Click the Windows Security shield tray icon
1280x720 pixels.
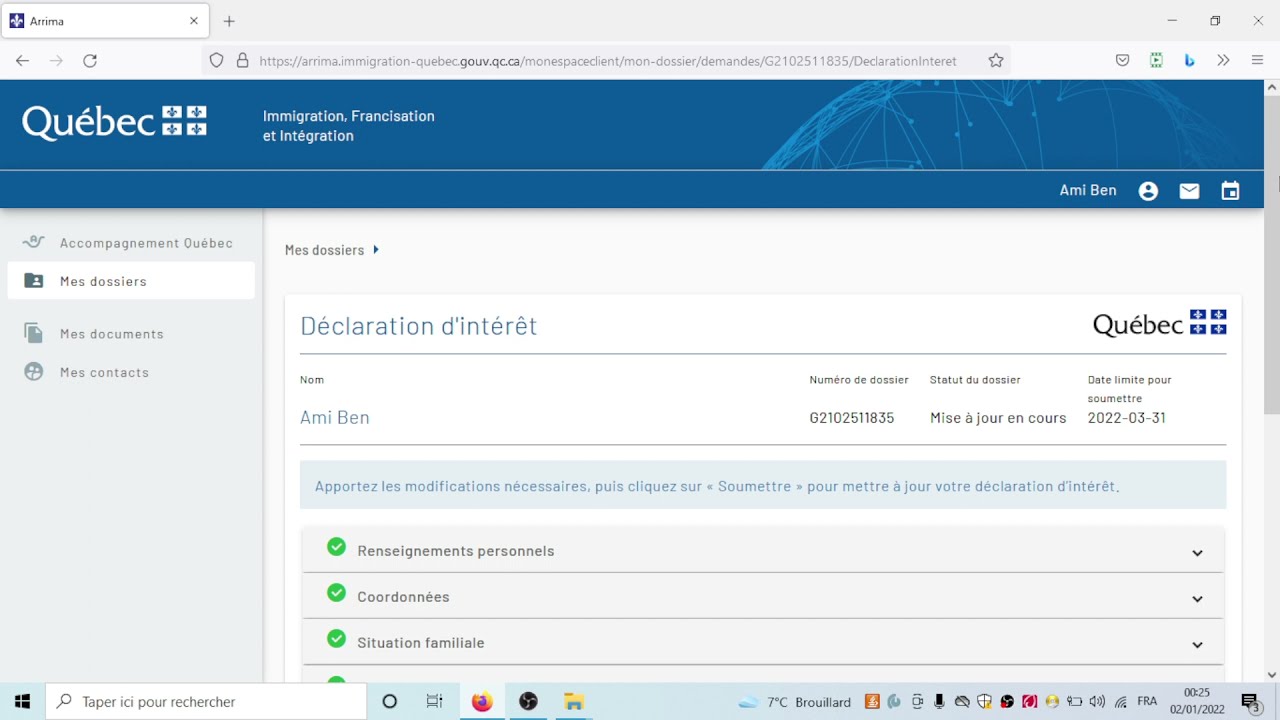click(984, 702)
